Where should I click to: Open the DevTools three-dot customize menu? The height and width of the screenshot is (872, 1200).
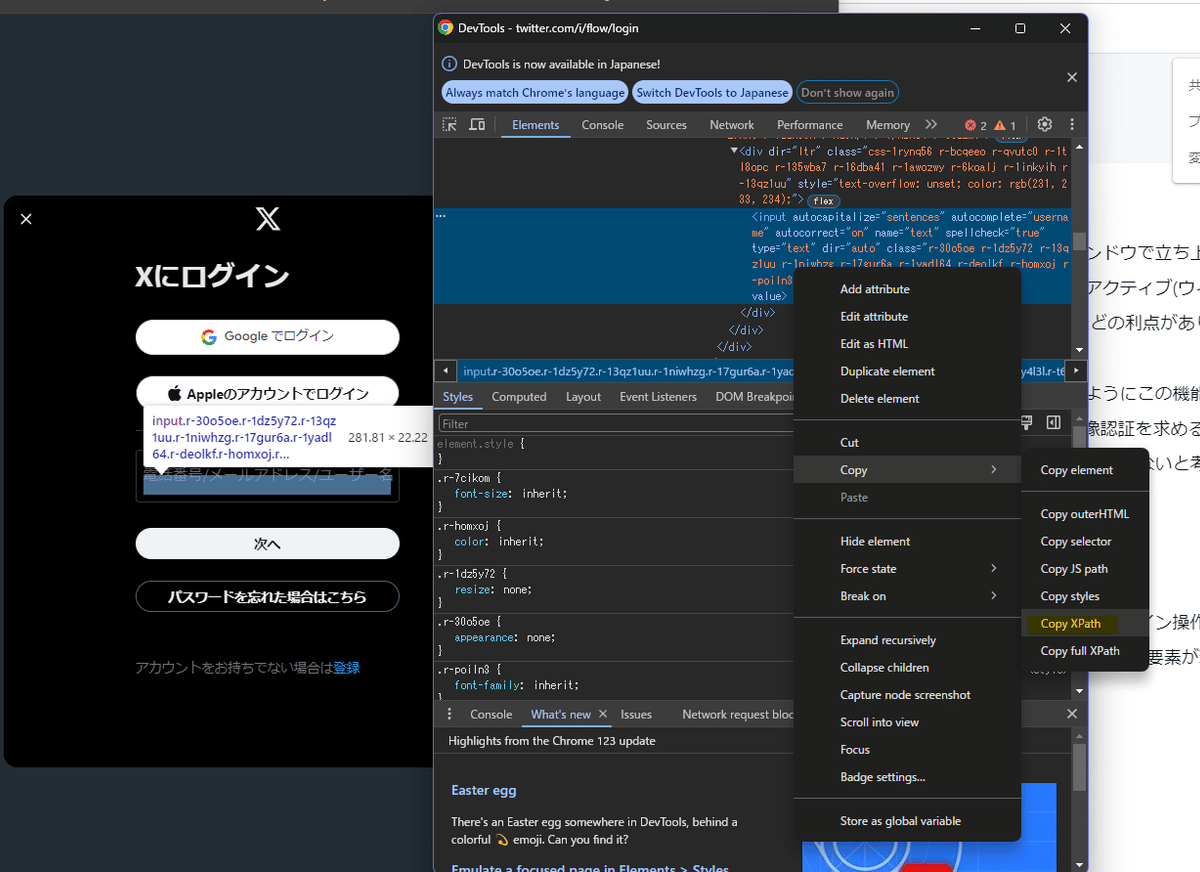1072,125
